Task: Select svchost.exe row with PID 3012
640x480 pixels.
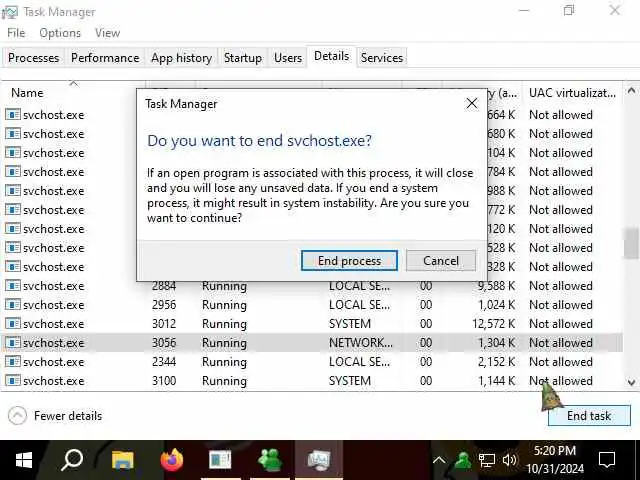Action: click(x=312, y=324)
